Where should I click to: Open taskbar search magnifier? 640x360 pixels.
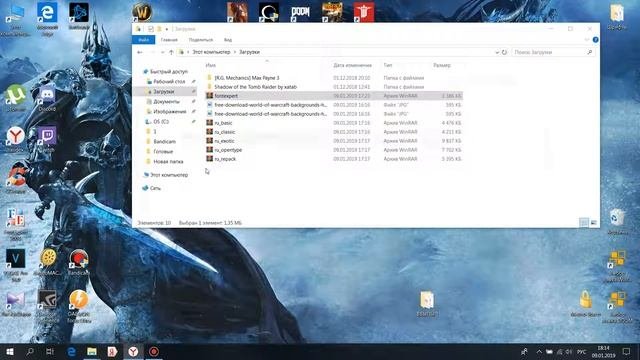30,351
